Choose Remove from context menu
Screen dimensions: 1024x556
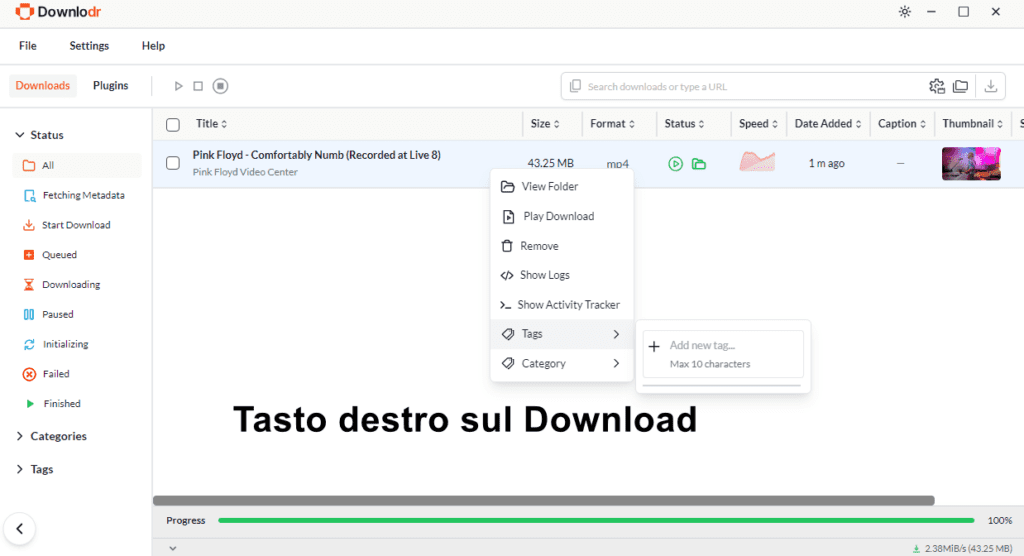point(562,246)
